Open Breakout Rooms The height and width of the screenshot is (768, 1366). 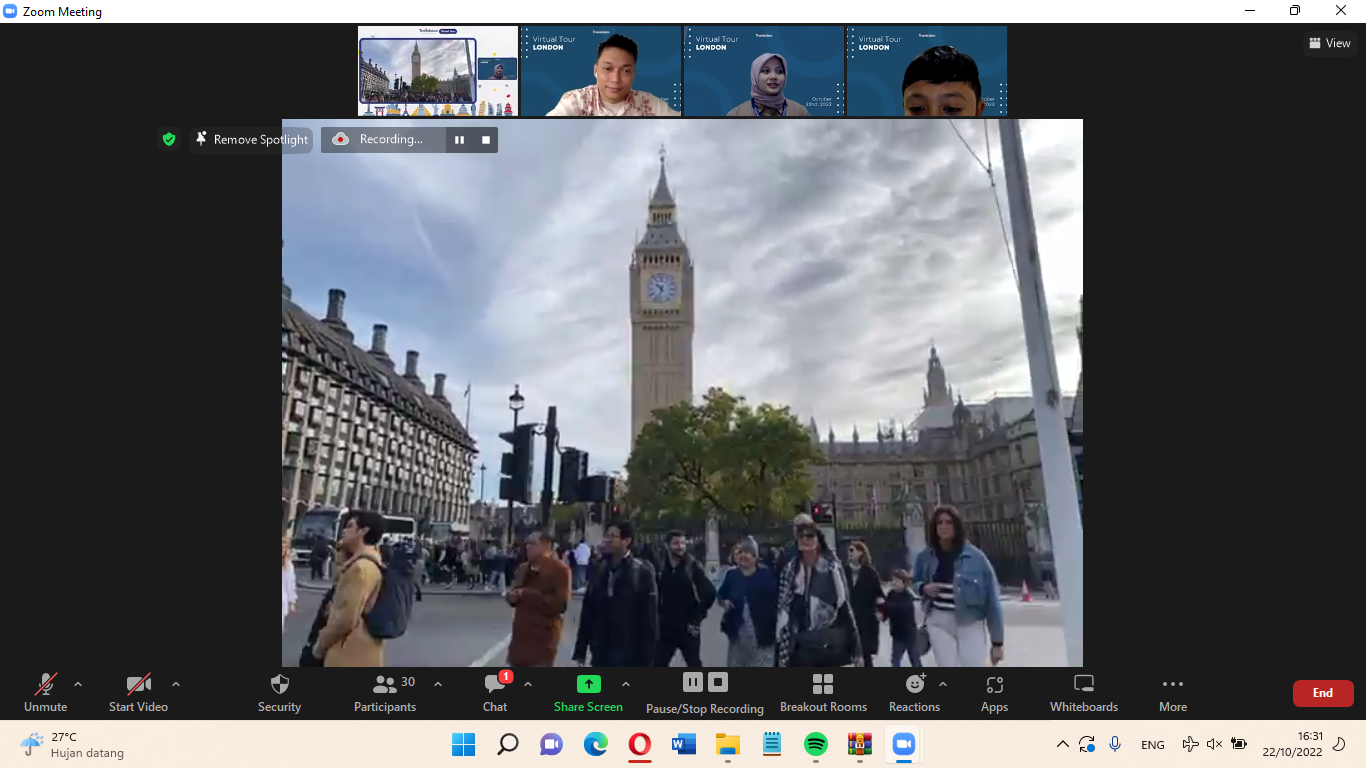[x=823, y=693]
